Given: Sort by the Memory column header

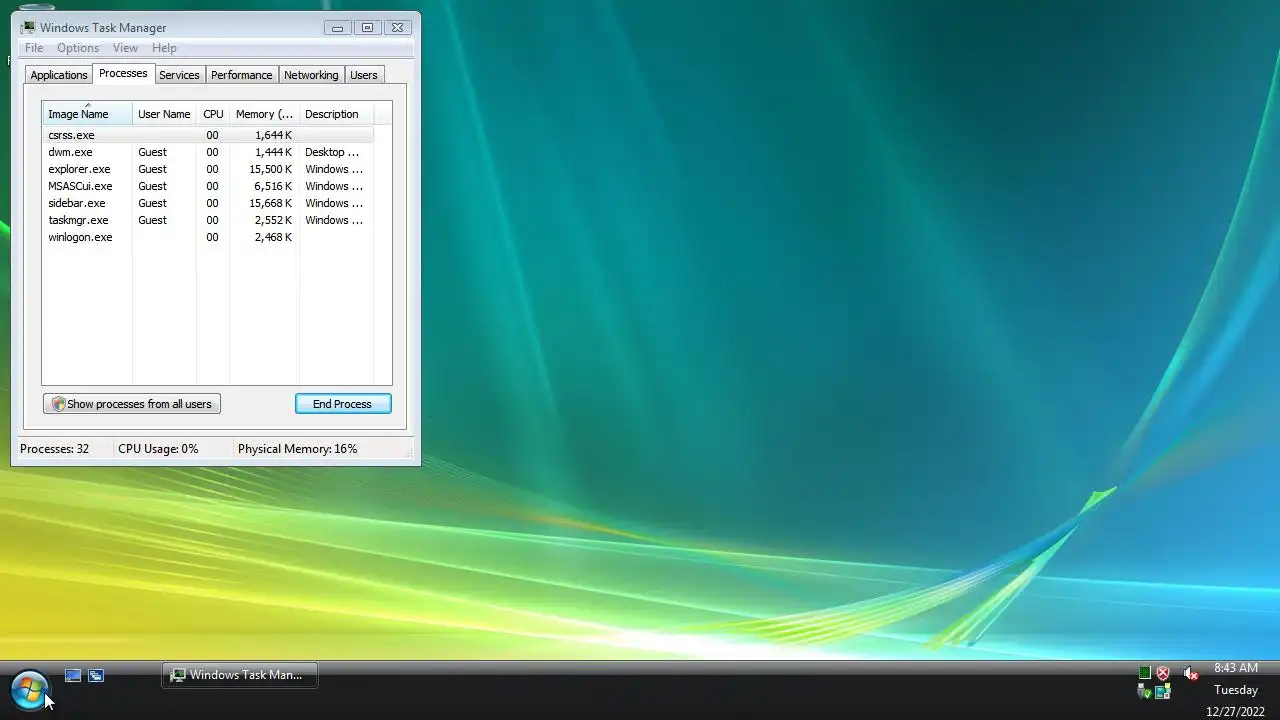Looking at the screenshot, I should [x=264, y=114].
